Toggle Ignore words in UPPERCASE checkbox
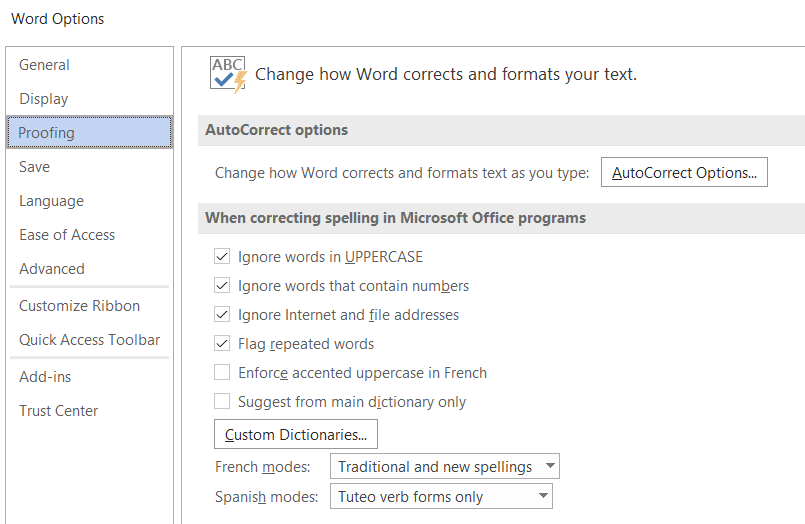 coord(222,257)
